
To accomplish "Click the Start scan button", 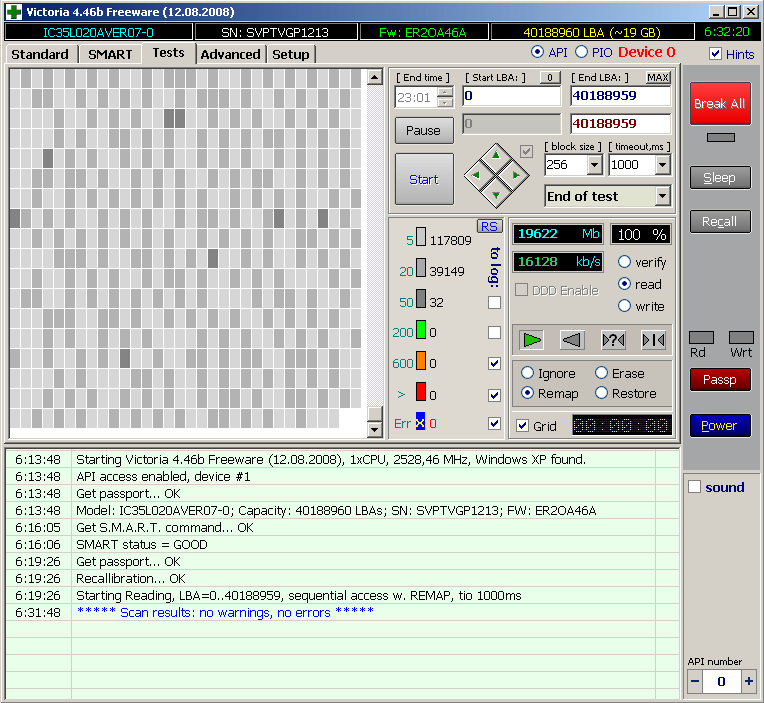I will [x=424, y=179].
